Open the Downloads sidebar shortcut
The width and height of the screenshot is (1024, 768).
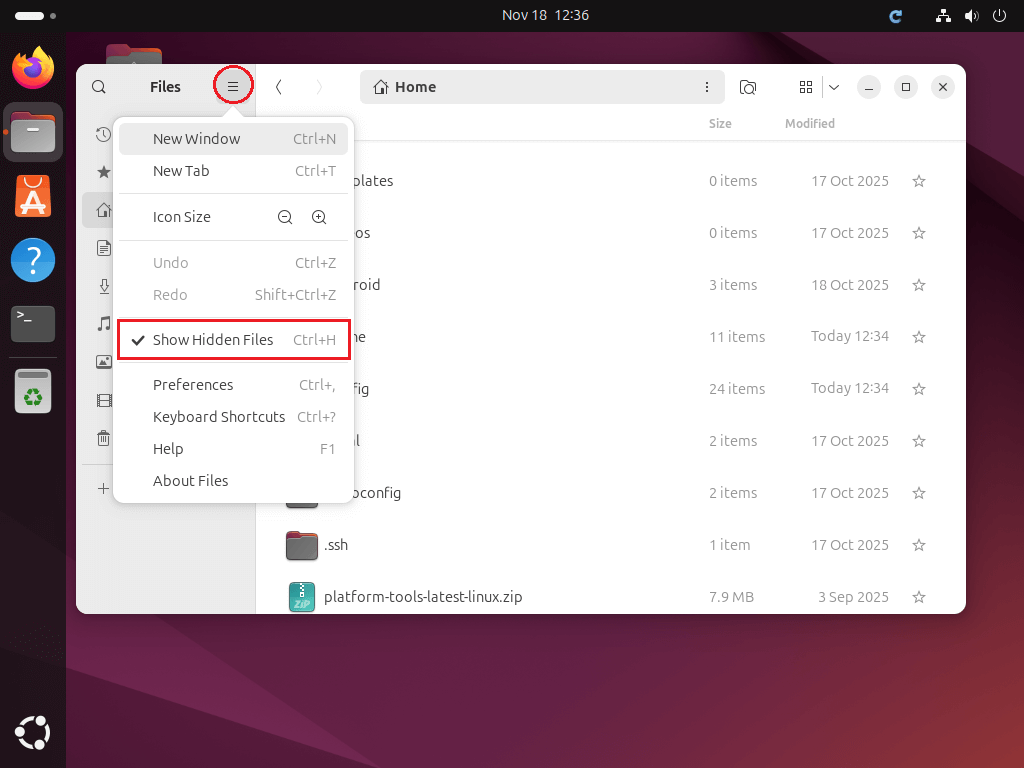[x=103, y=286]
